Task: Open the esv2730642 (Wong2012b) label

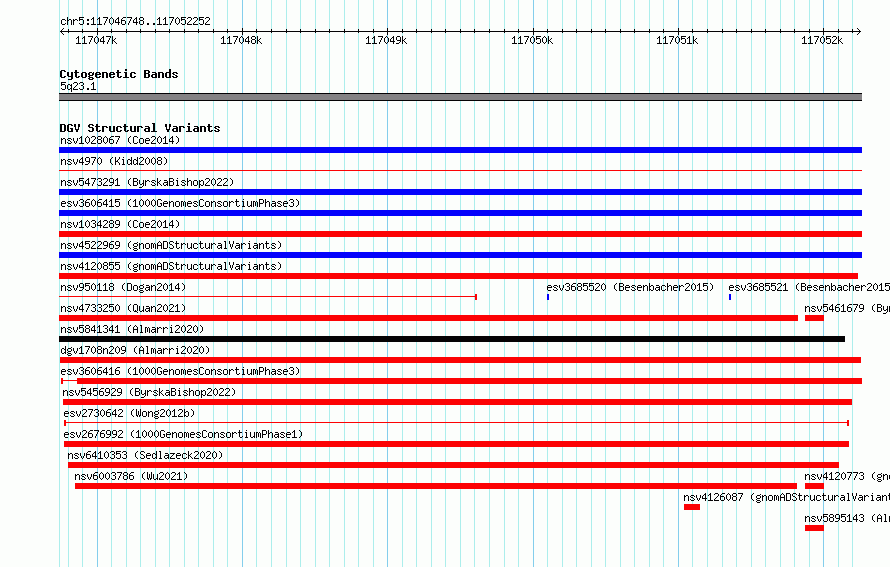Action: 129,413
